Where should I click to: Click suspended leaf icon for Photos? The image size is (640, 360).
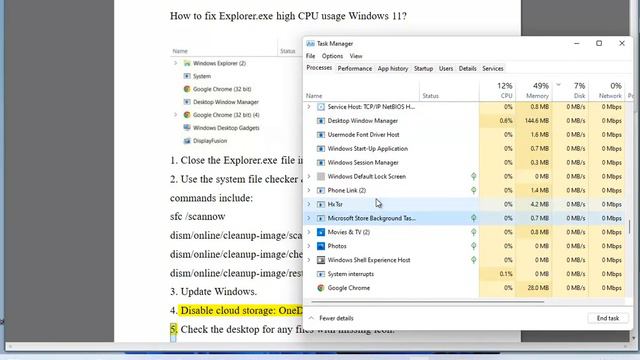473,246
